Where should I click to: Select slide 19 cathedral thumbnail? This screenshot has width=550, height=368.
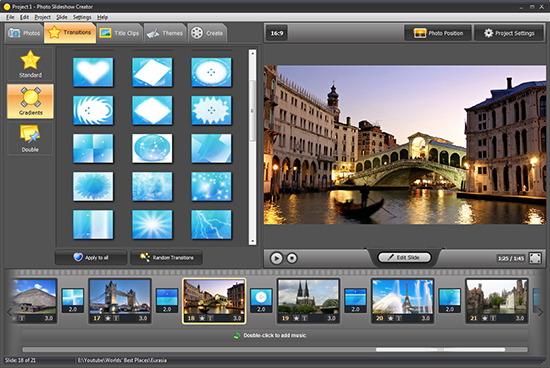308,301
